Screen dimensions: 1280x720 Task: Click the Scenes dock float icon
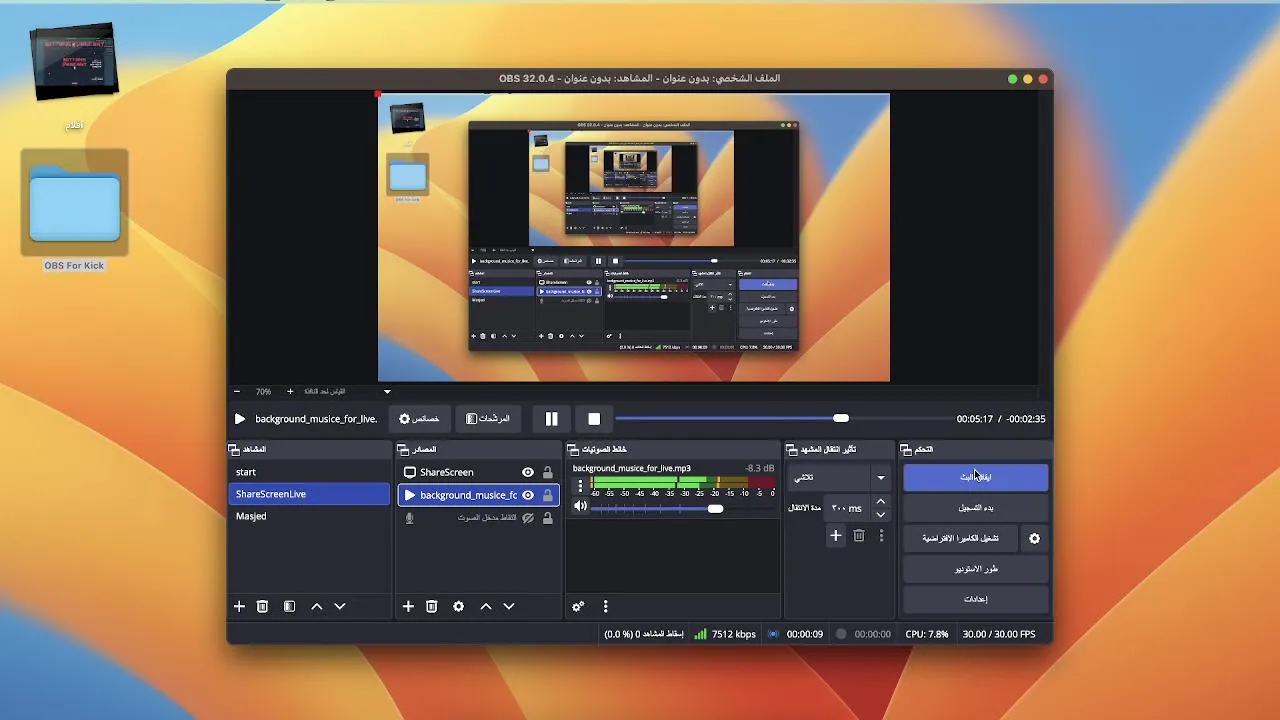click(x=234, y=450)
